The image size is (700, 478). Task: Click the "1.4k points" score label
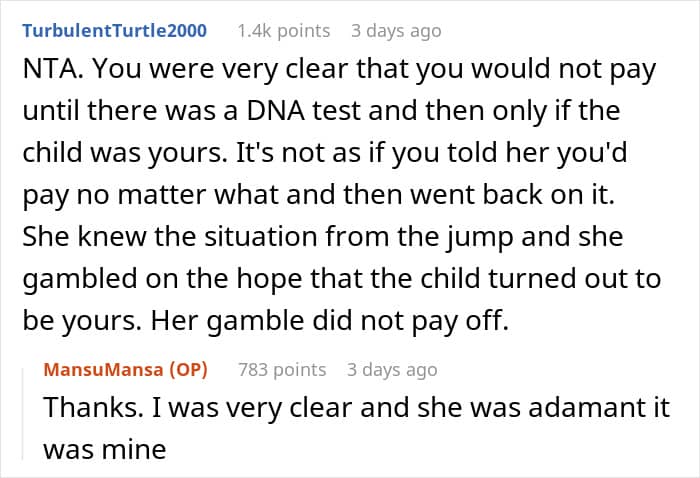coord(283,31)
